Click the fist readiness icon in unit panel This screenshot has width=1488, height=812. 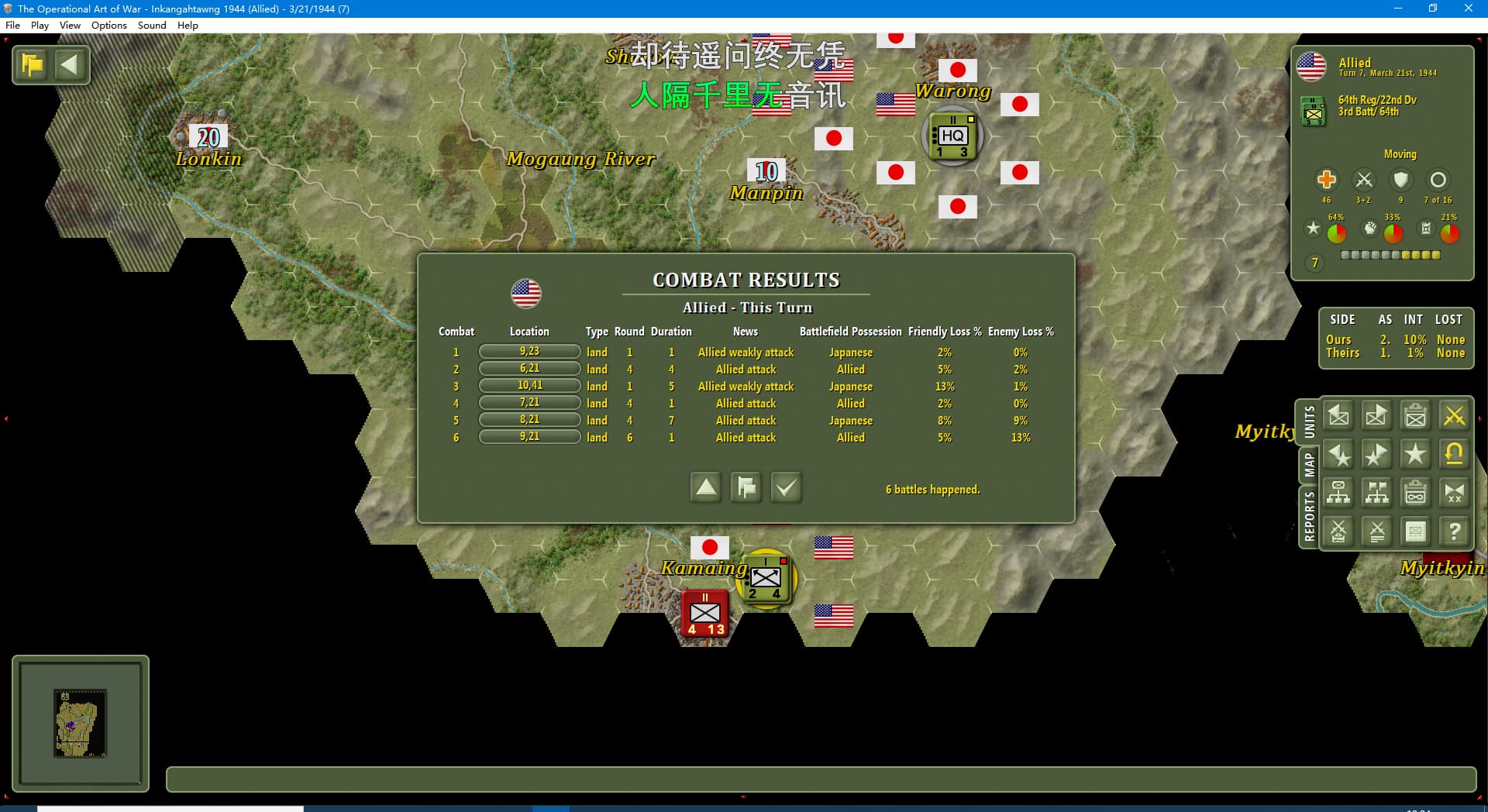click(x=1370, y=229)
